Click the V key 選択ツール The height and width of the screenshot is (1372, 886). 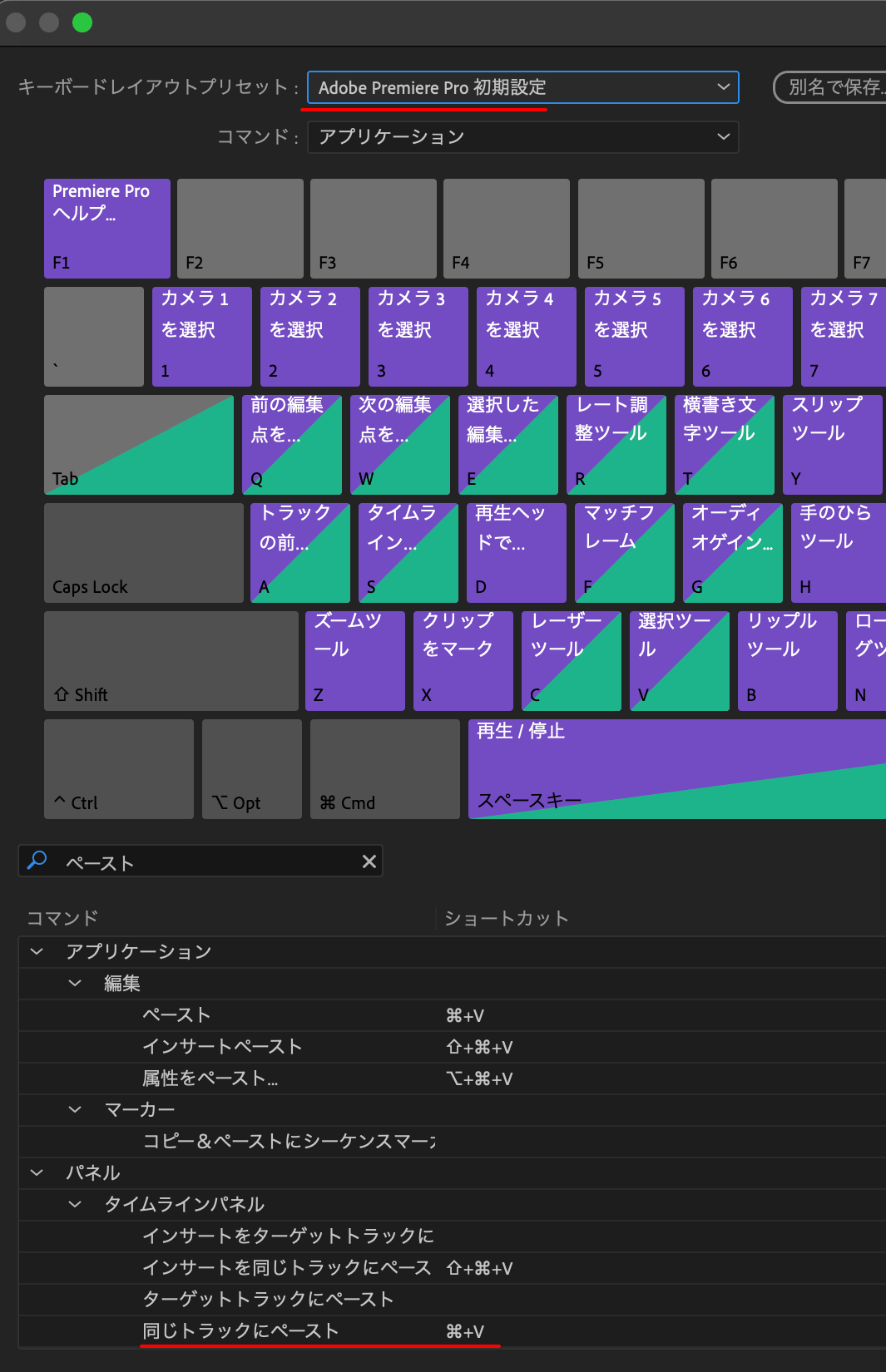(680, 661)
